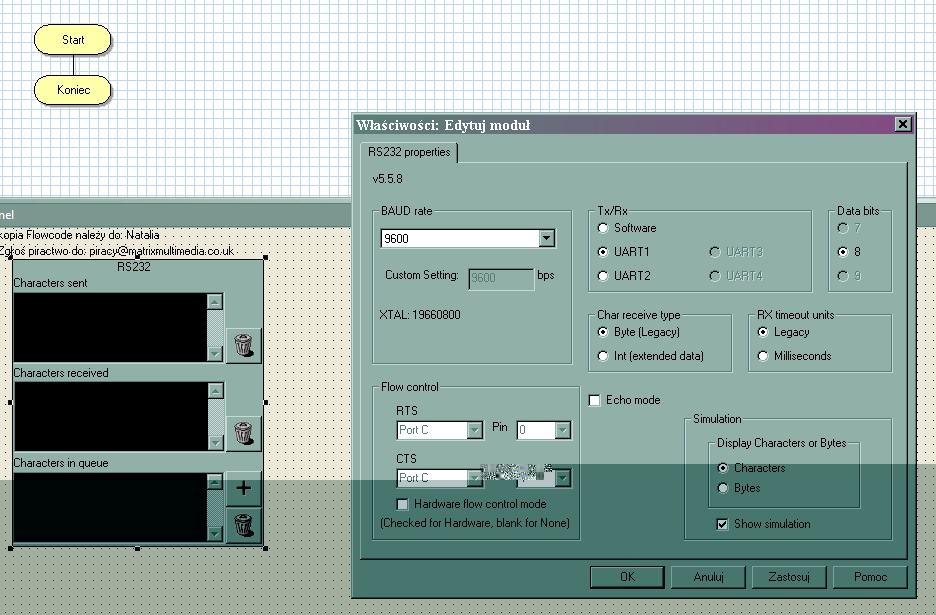Click inside the Characters received black display
The height and width of the screenshot is (615, 936).
(111, 416)
